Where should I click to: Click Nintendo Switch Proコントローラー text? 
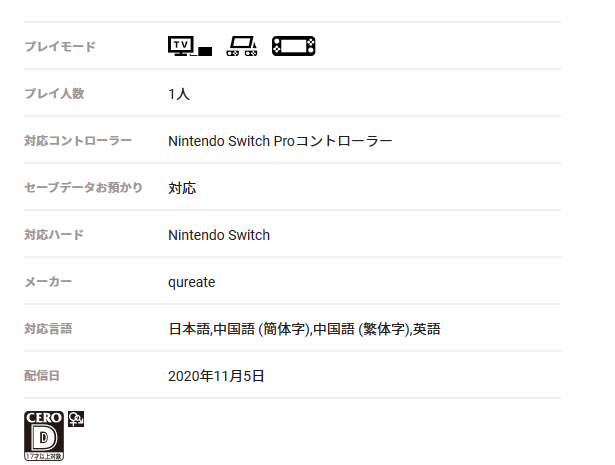(x=280, y=141)
